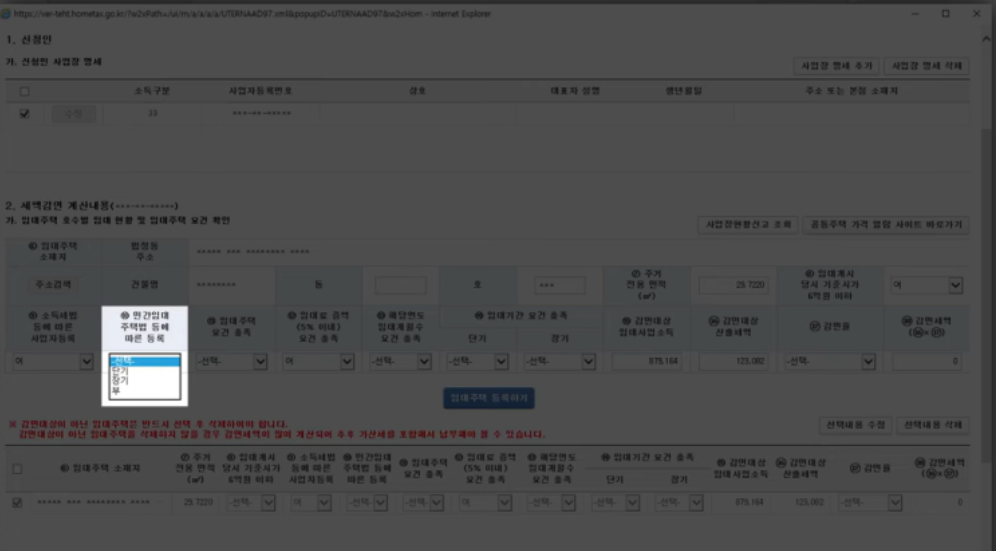The width and height of the screenshot is (996, 551).
Task: Click the 사업장 명세 추가 button
Action: pyautogui.click(x=837, y=65)
